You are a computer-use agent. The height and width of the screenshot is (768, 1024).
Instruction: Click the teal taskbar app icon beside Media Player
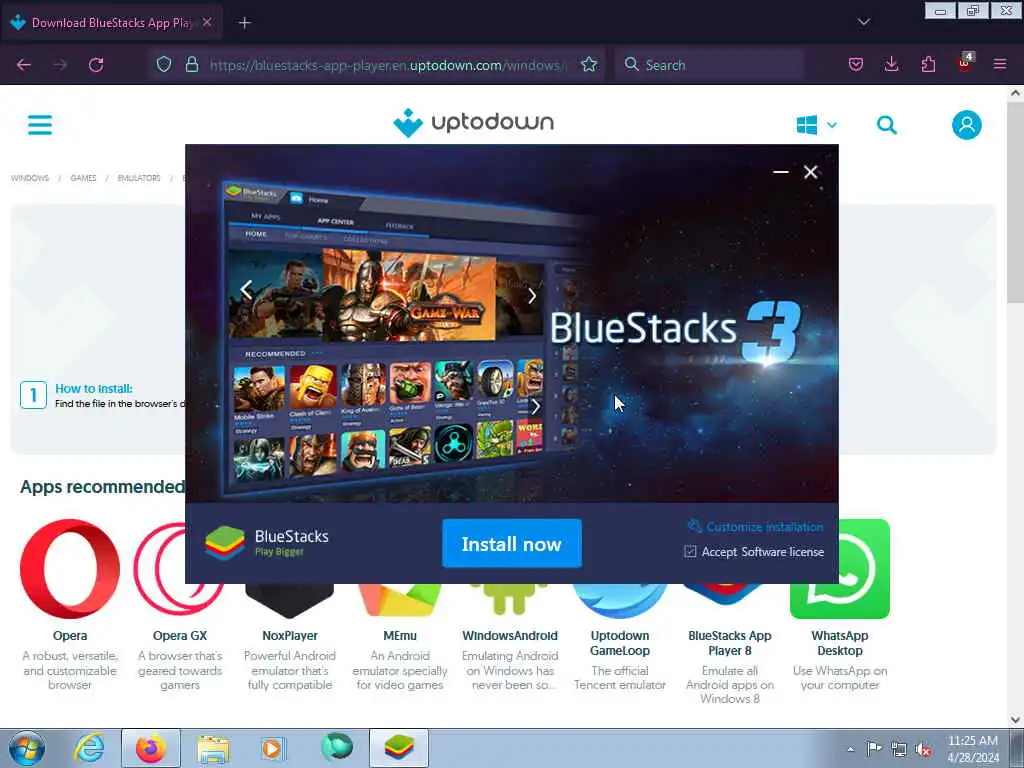point(337,747)
